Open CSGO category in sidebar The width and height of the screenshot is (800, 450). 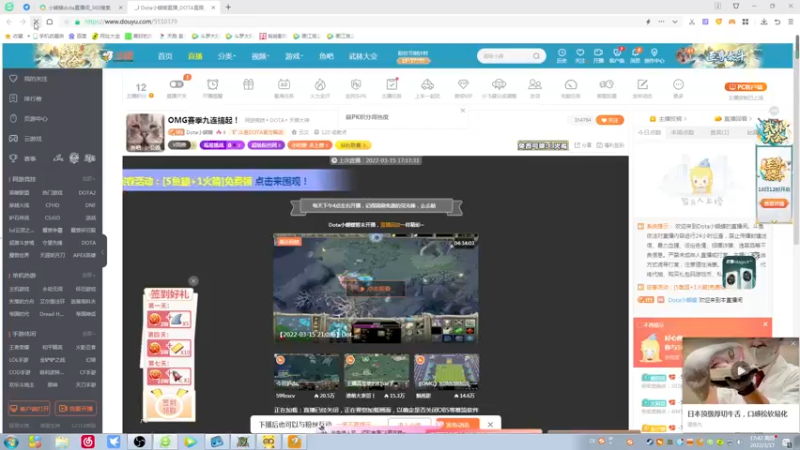tap(52, 217)
